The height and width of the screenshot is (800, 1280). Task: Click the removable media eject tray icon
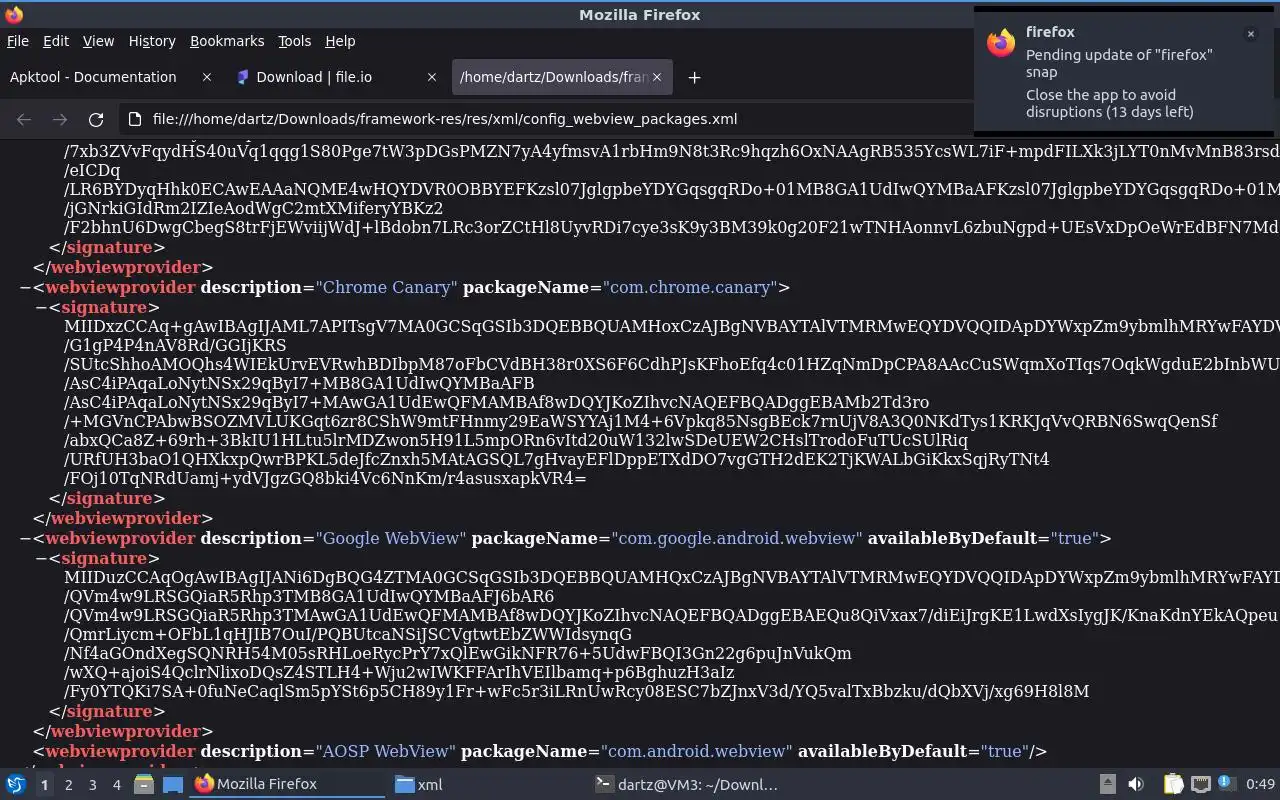(x=1107, y=784)
